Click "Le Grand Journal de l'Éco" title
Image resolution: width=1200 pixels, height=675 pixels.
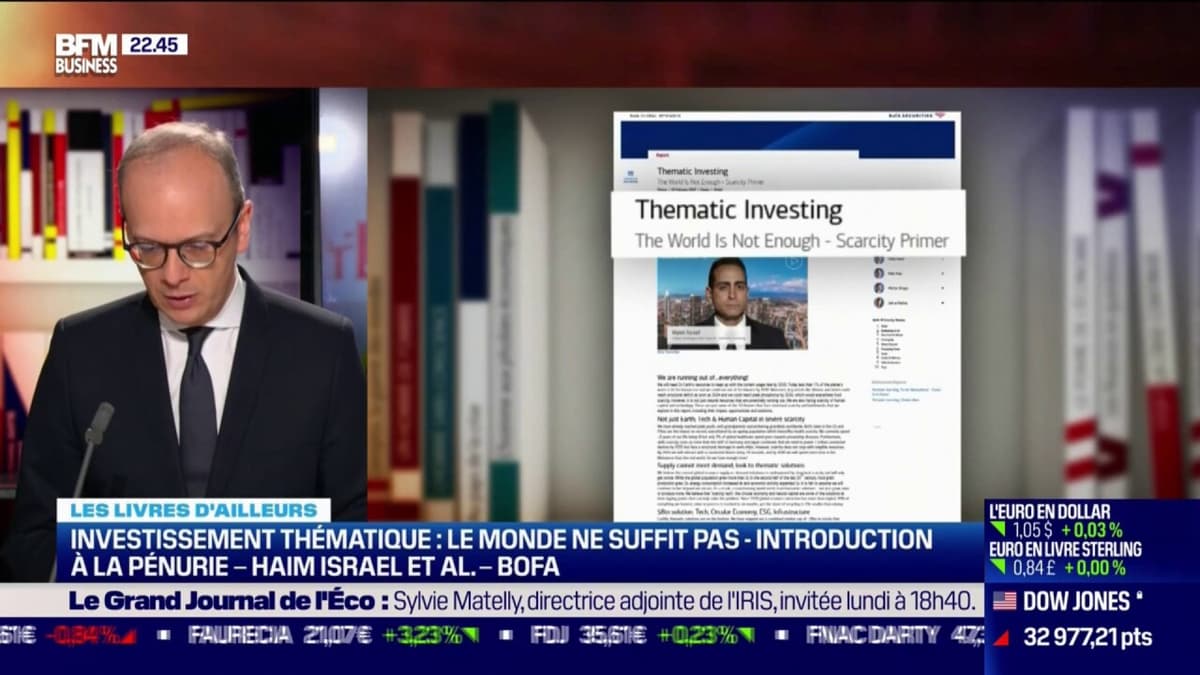coord(227,601)
